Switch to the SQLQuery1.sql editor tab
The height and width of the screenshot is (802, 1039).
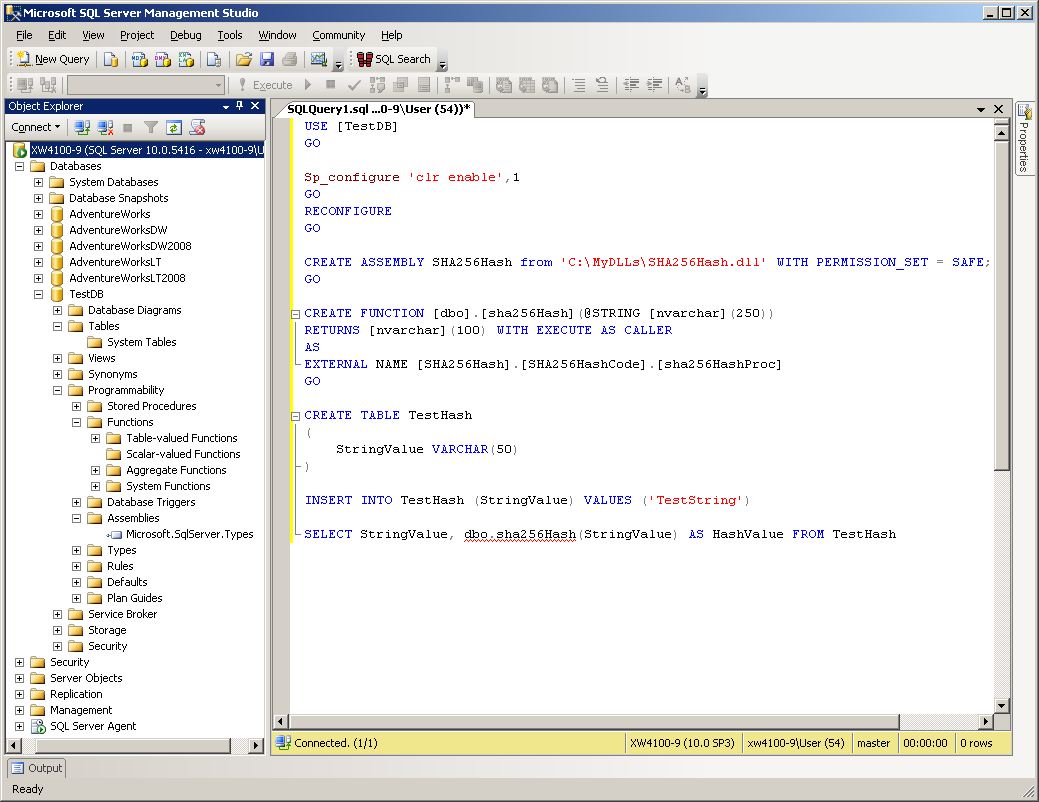point(378,108)
